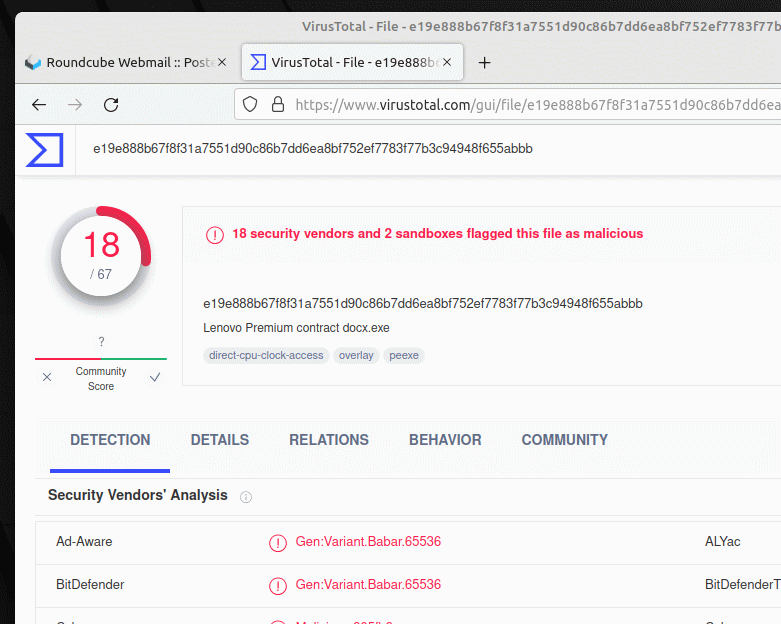Screen dimensions: 781x624
Task: Switch to the Roundcube Webmail tab
Action: tap(126, 62)
